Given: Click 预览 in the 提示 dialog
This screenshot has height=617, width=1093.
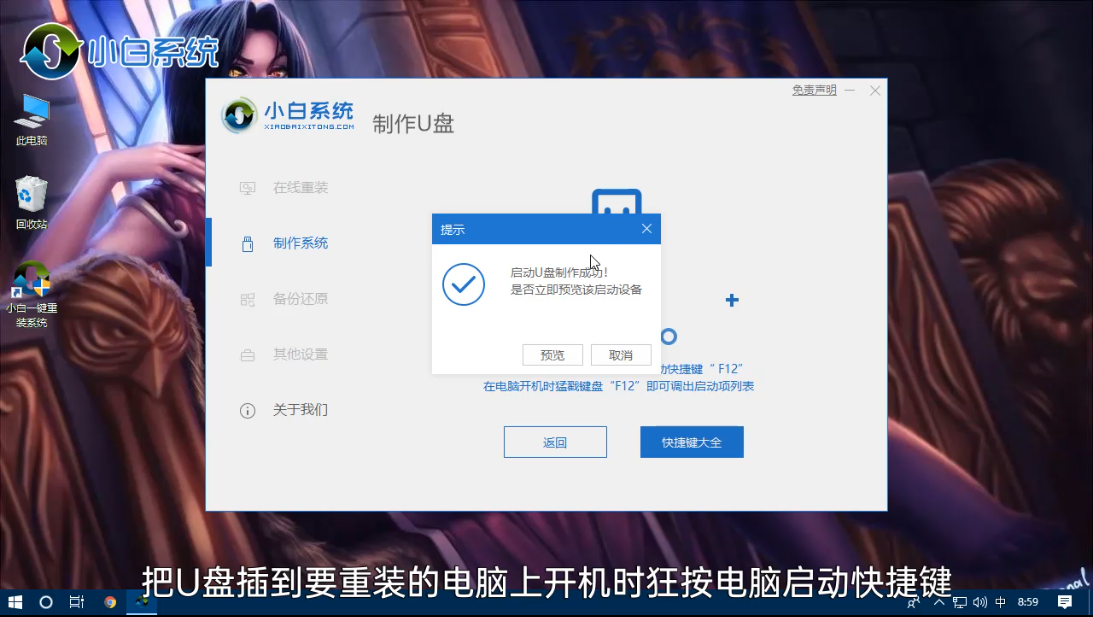Looking at the screenshot, I should [552, 355].
